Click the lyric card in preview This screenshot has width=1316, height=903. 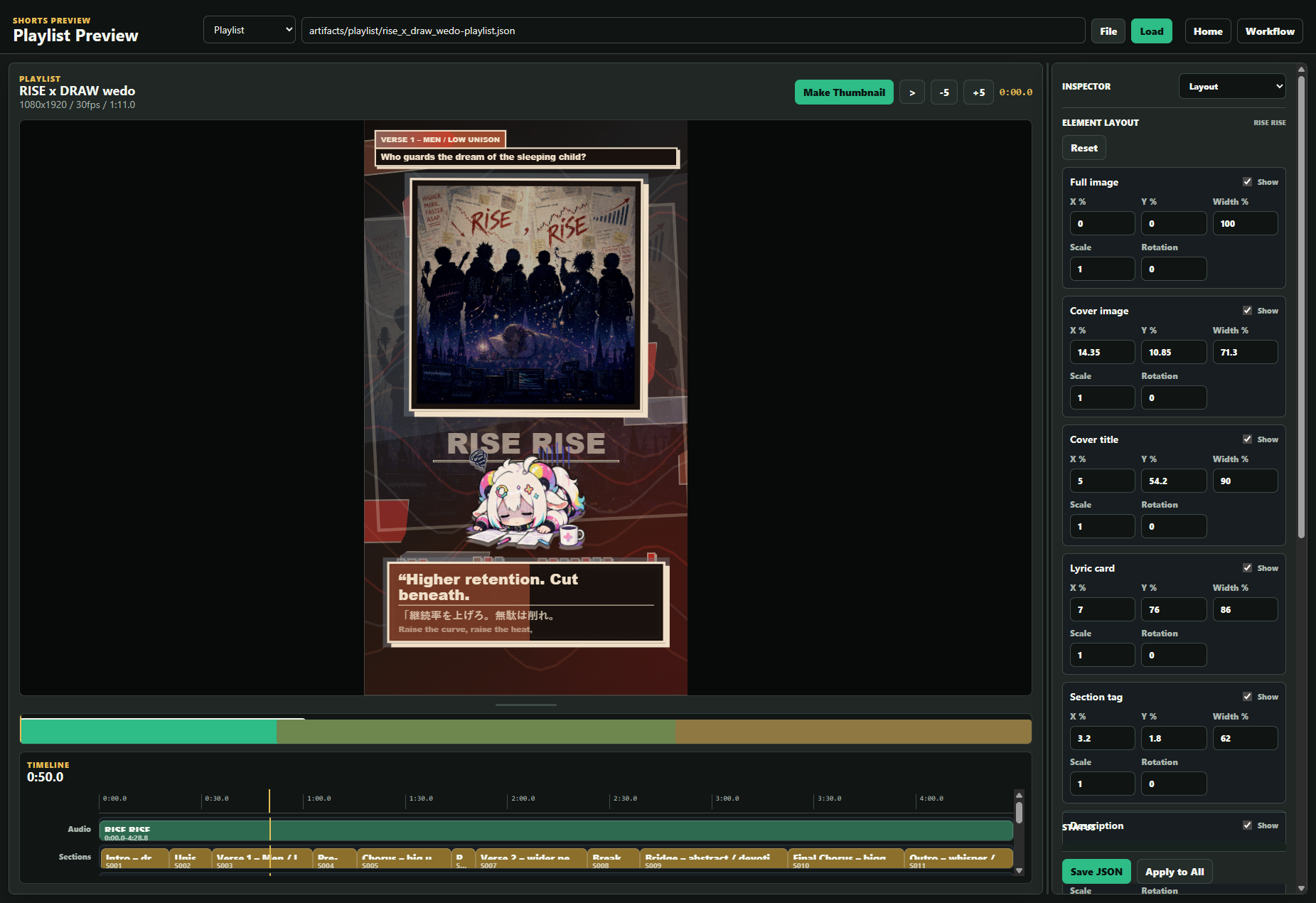[526, 603]
